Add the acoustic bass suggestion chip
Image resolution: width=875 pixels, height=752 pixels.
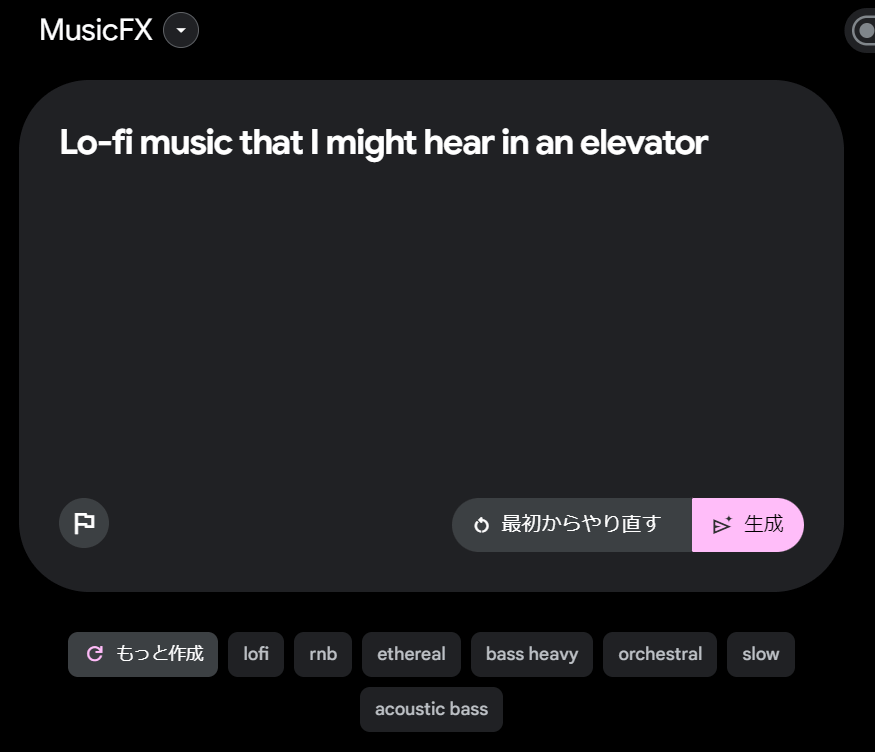point(431,710)
